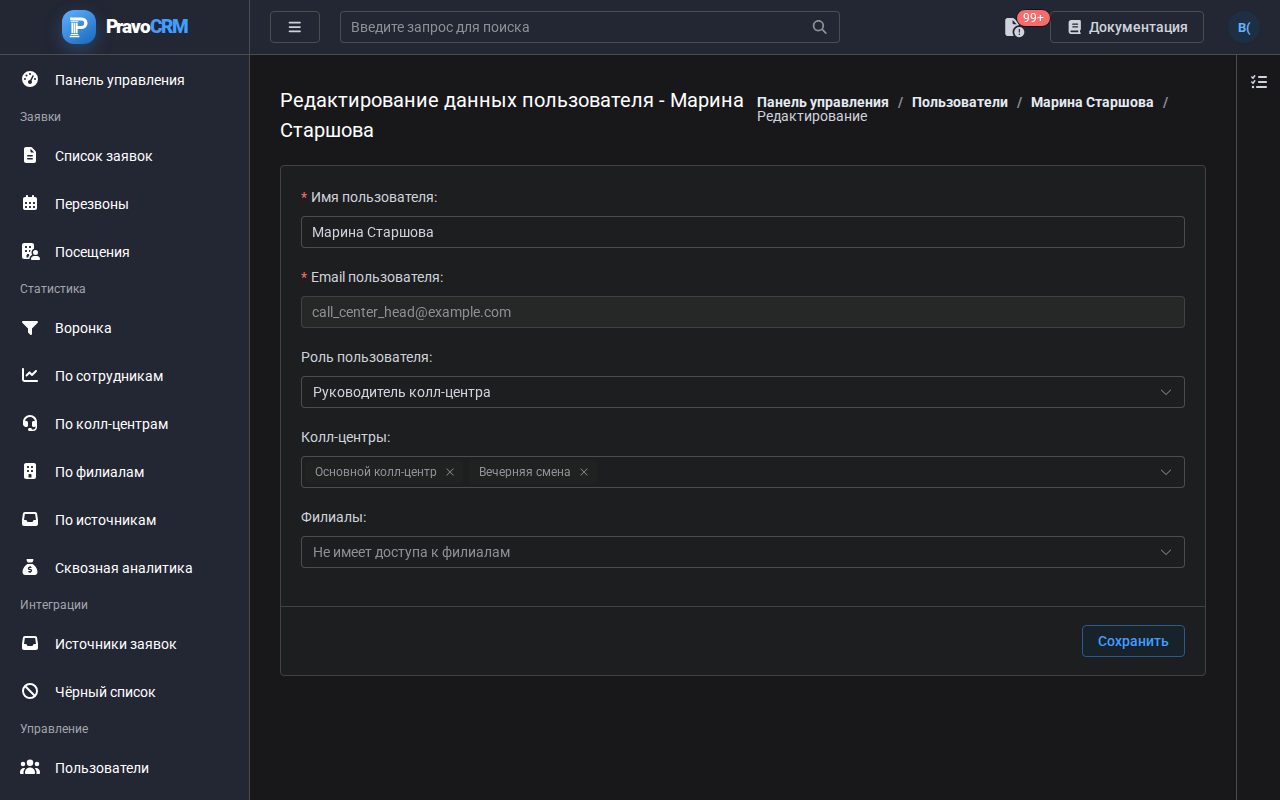Viewport: 1280px width, 800px height.
Task: Follow Панель управления breadcrumb link
Action: click(x=823, y=102)
